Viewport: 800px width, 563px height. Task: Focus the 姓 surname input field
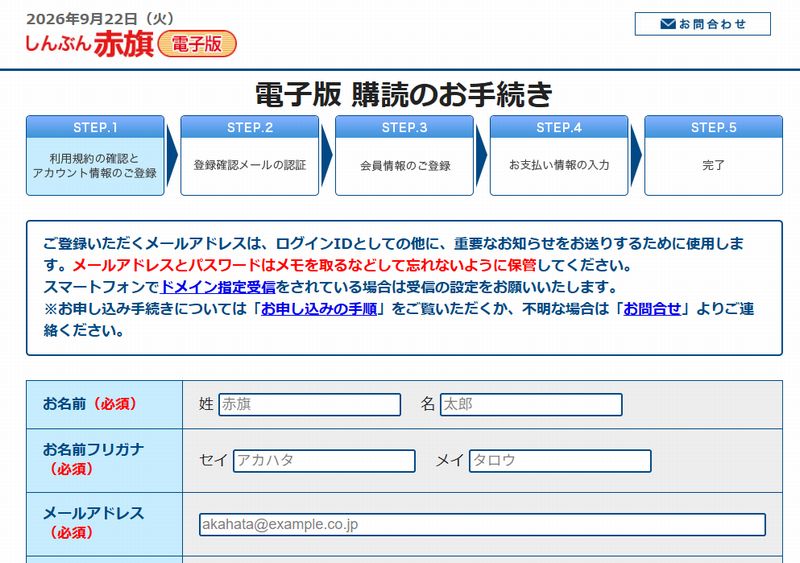310,404
